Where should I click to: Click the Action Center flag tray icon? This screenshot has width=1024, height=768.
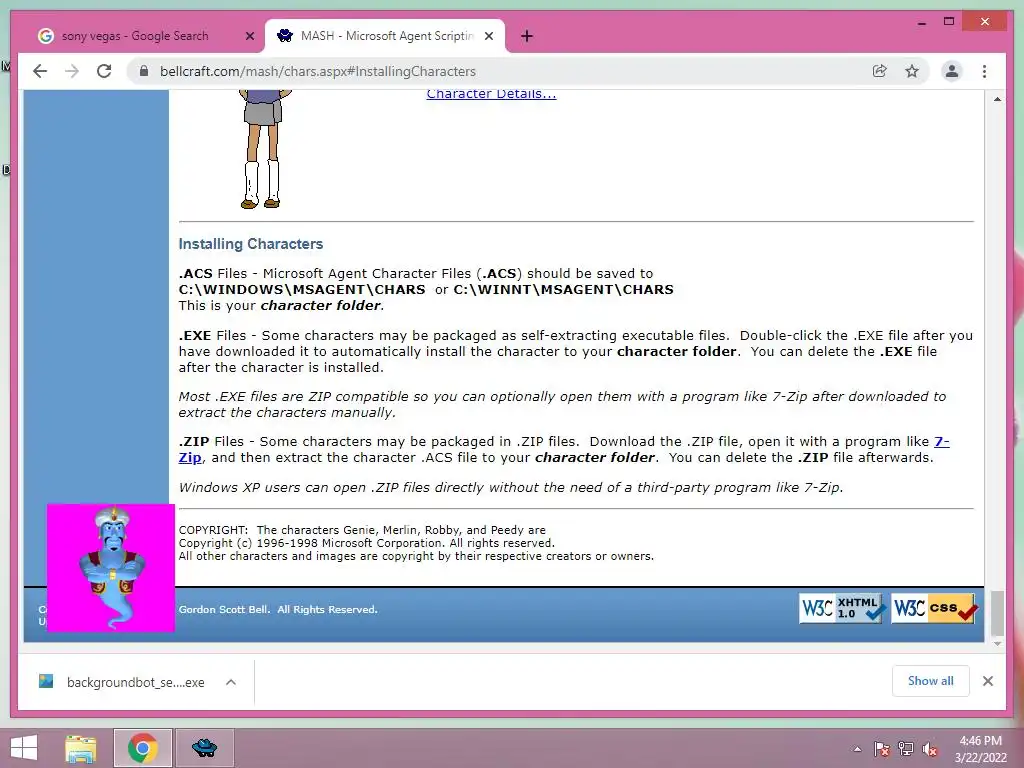(882, 749)
